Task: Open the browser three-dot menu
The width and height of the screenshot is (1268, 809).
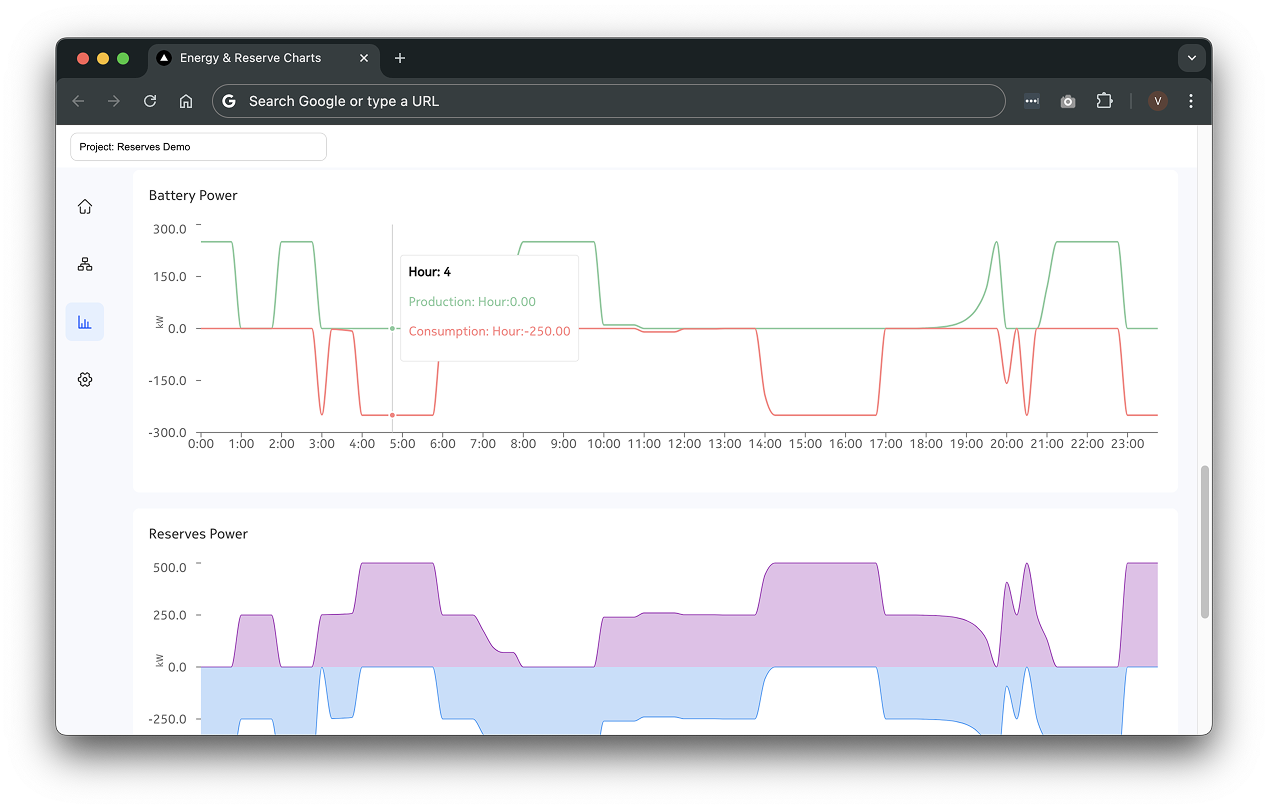Action: (x=1190, y=101)
